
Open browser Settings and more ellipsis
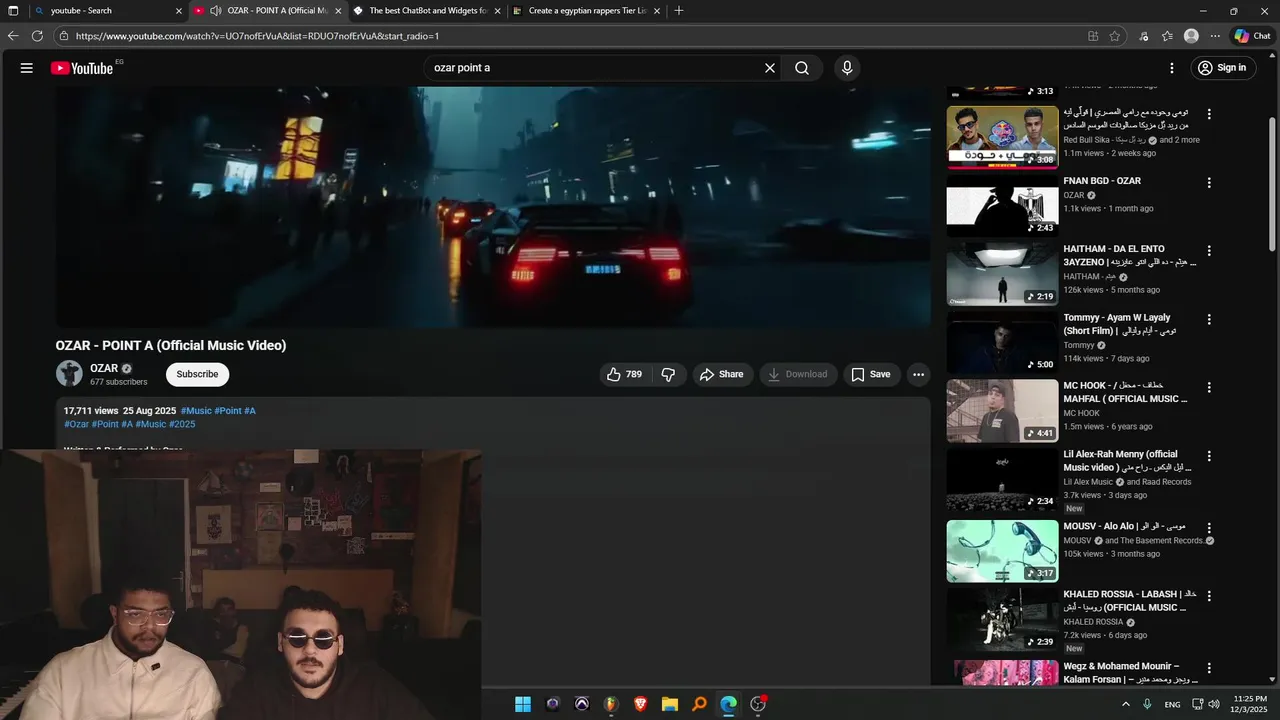click(1215, 36)
